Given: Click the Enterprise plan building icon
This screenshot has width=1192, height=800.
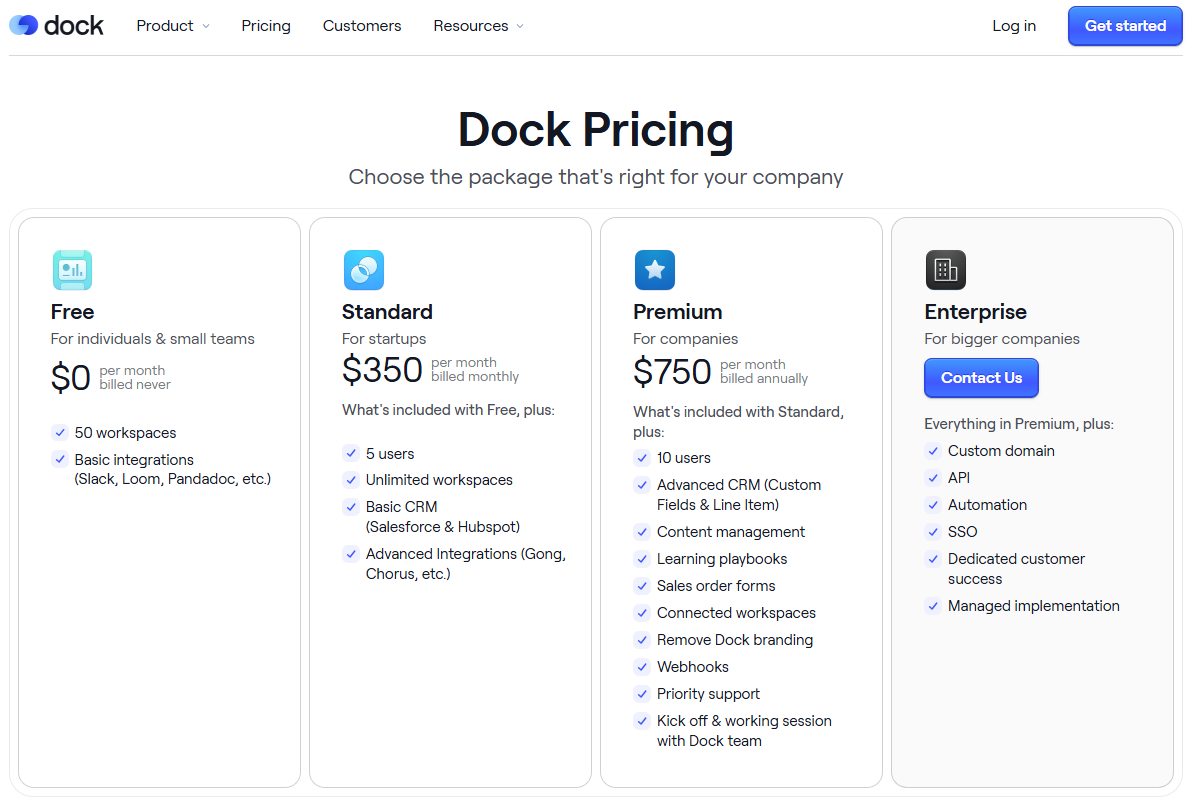Looking at the screenshot, I should click(945, 270).
